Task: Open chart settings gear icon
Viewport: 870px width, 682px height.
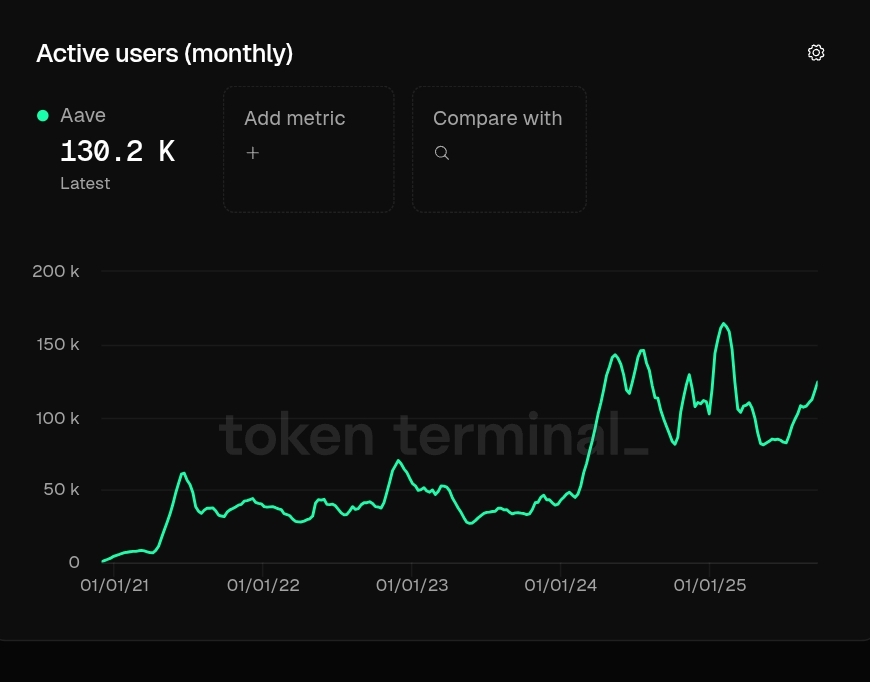Action: tap(816, 53)
